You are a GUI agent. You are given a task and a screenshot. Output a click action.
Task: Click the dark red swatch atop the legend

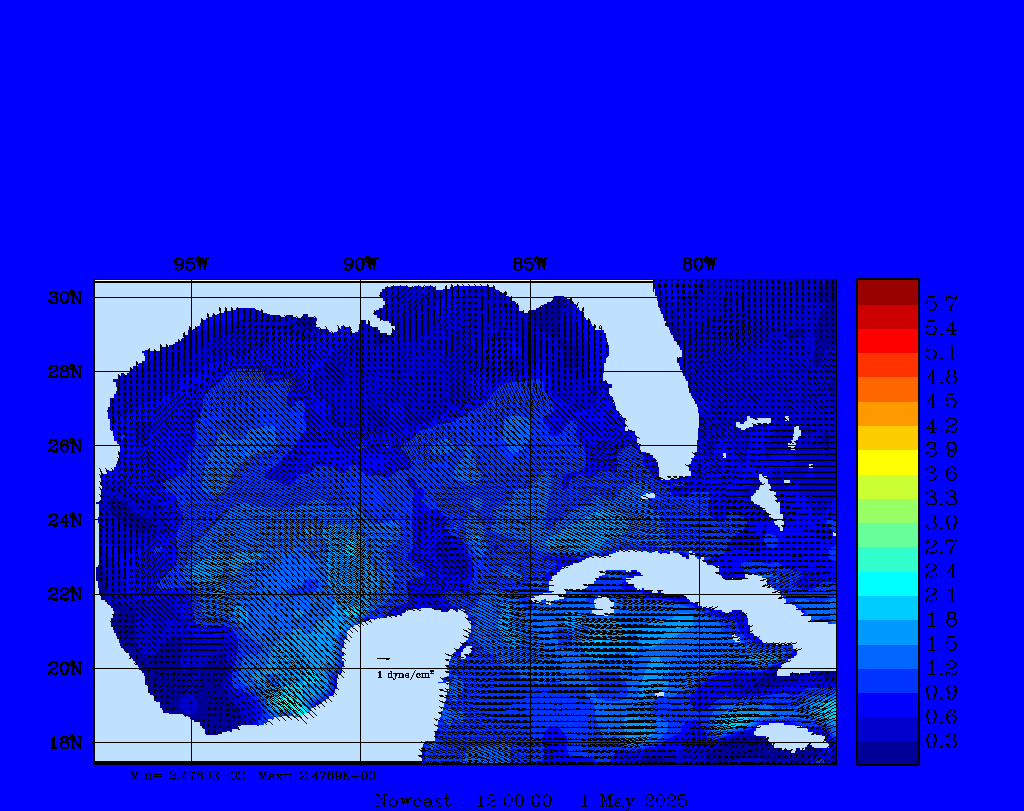887,292
